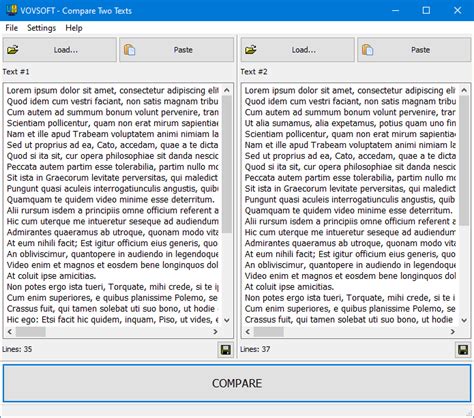Image resolution: width=474 pixels, height=418 pixels.
Task: Click 'Quamquam te quidem video' line in Text #1
Action: tap(111, 200)
